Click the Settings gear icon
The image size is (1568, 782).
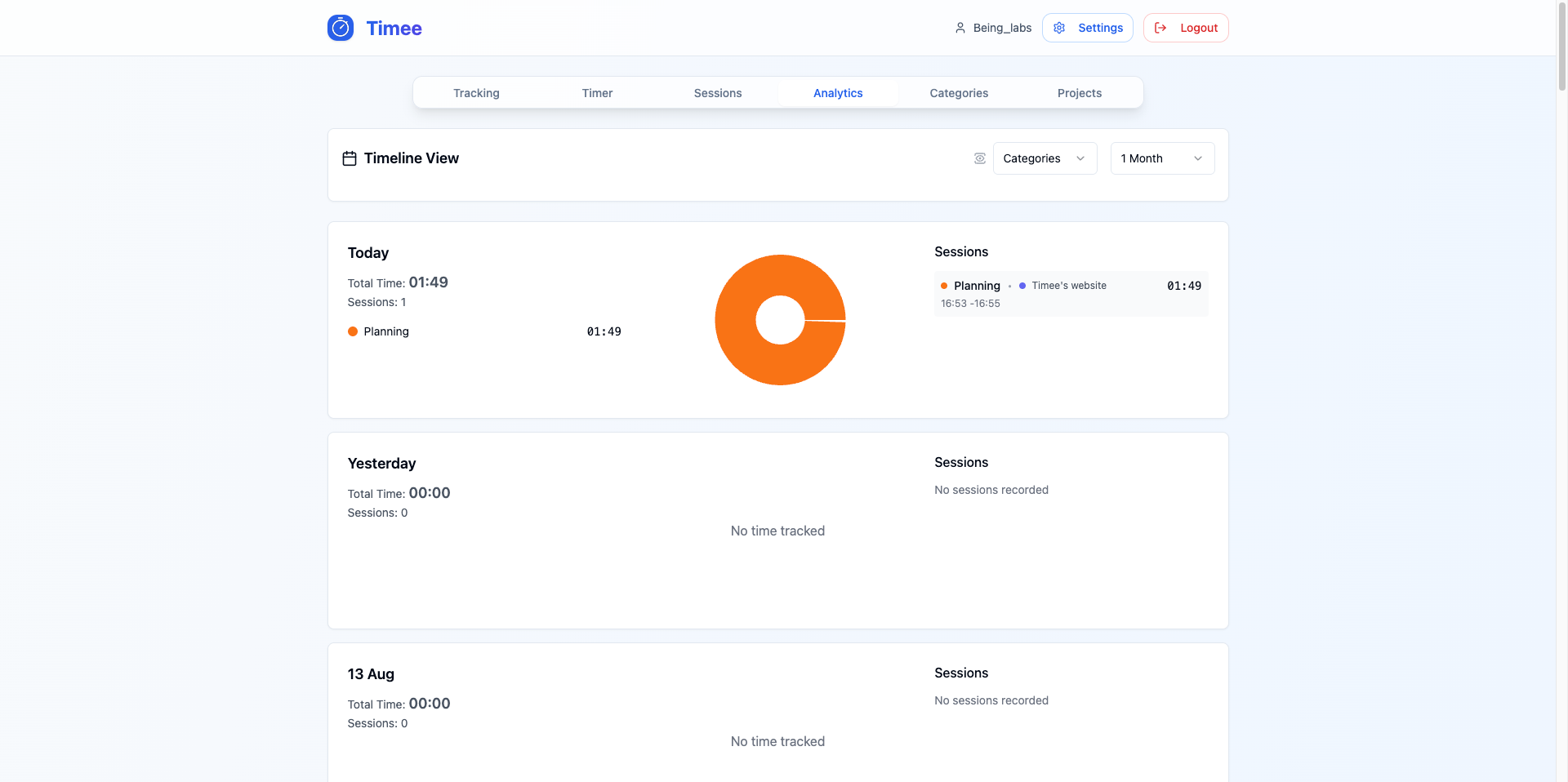(1058, 27)
